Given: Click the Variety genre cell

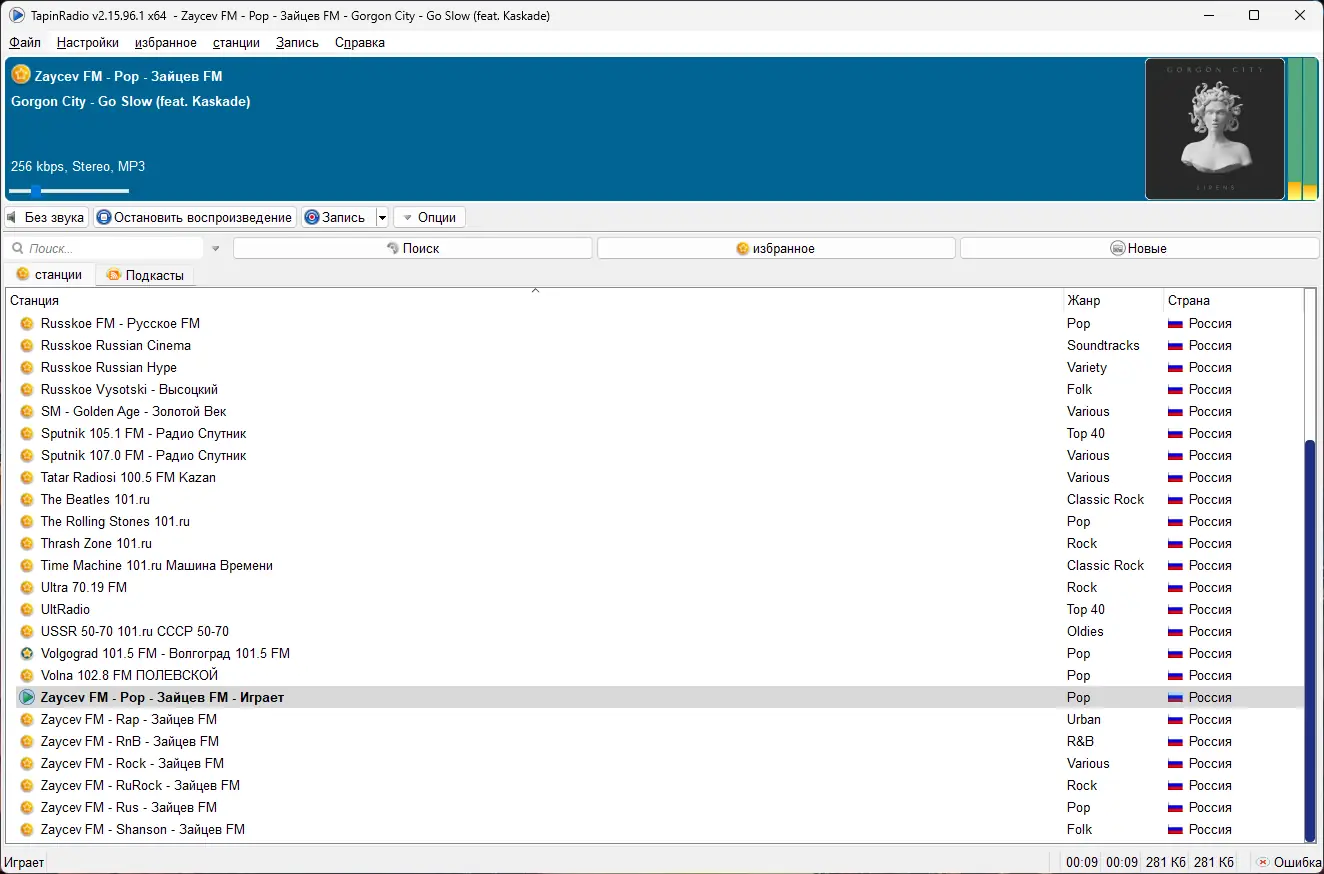Looking at the screenshot, I should click(x=1087, y=368).
